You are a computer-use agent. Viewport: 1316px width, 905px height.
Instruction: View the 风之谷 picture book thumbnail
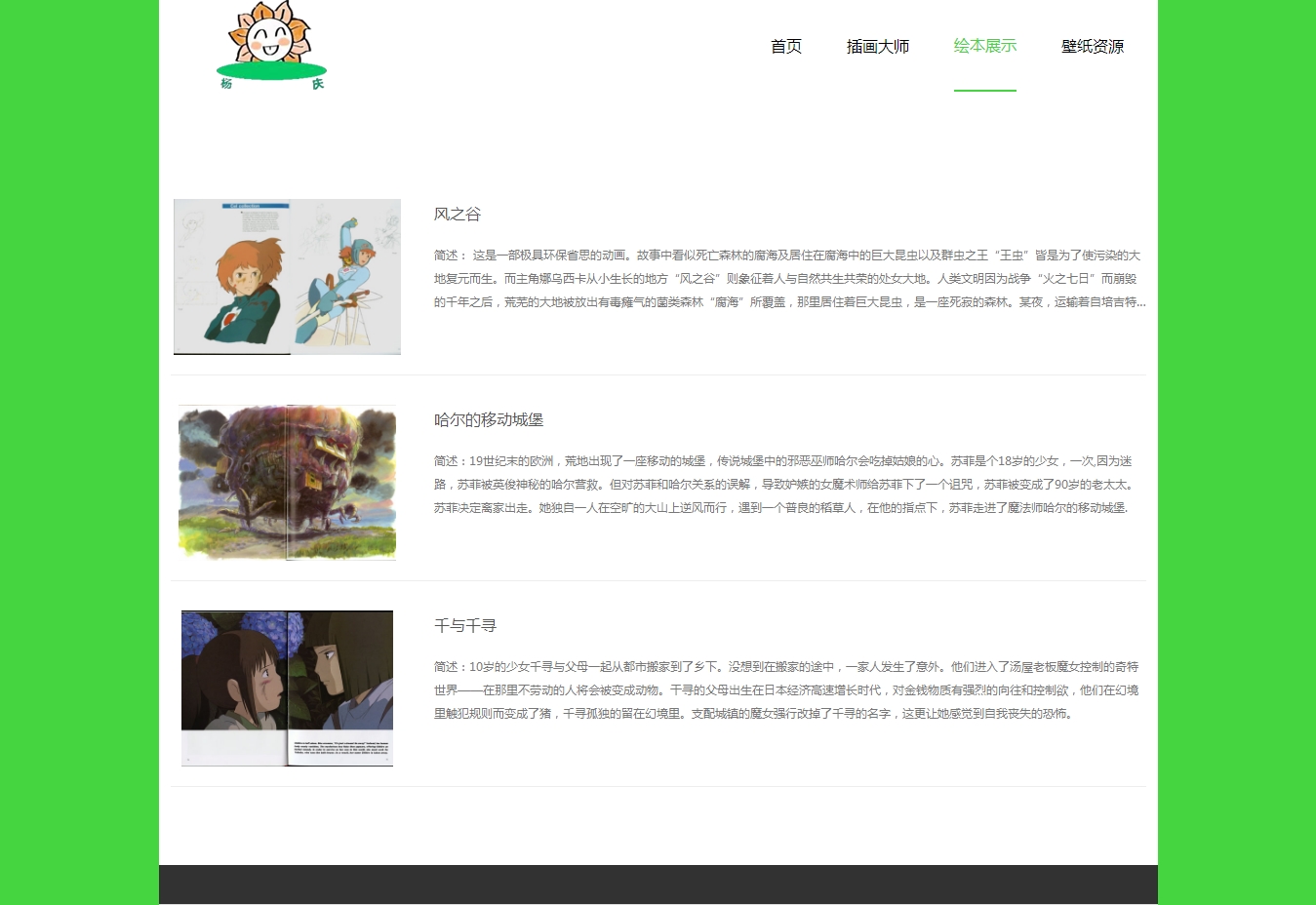[287, 277]
